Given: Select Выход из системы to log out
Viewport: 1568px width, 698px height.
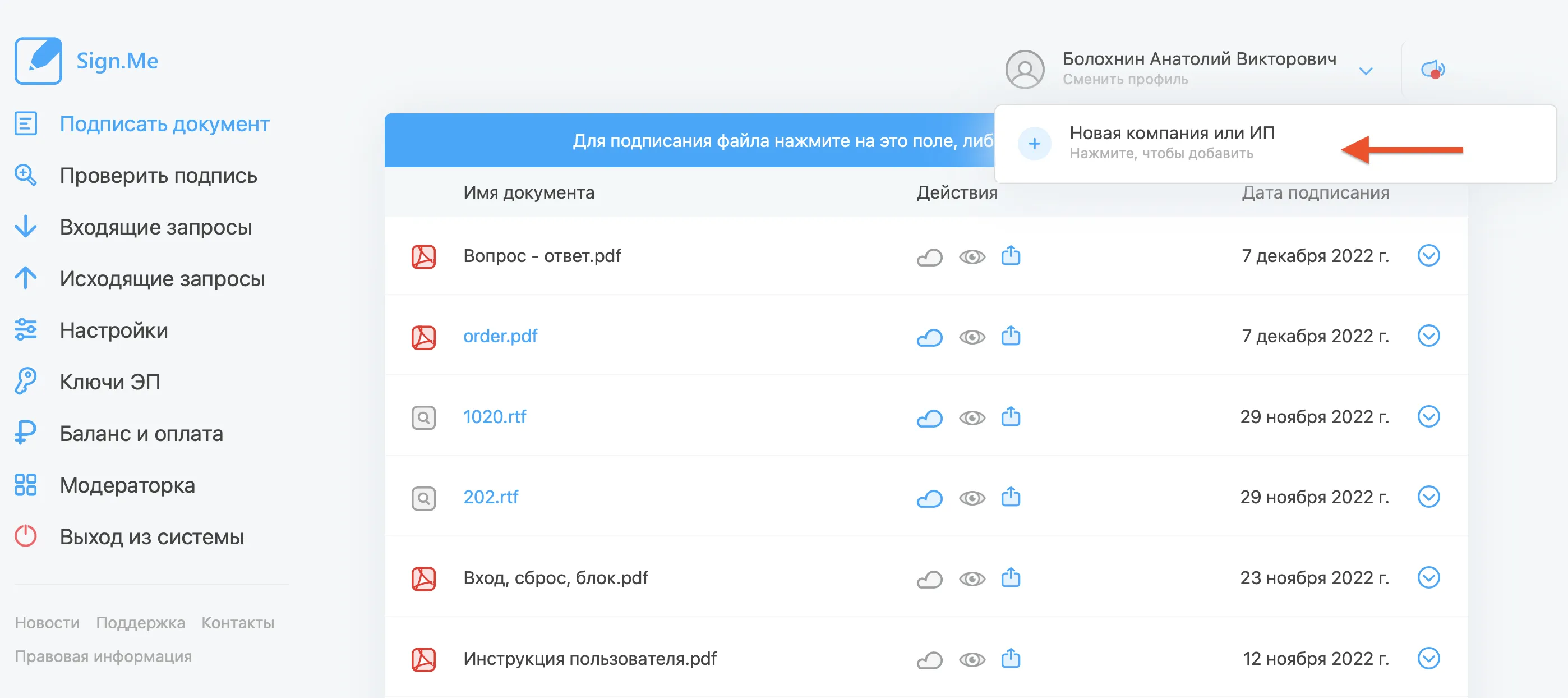Looking at the screenshot, I should [151, 536].
